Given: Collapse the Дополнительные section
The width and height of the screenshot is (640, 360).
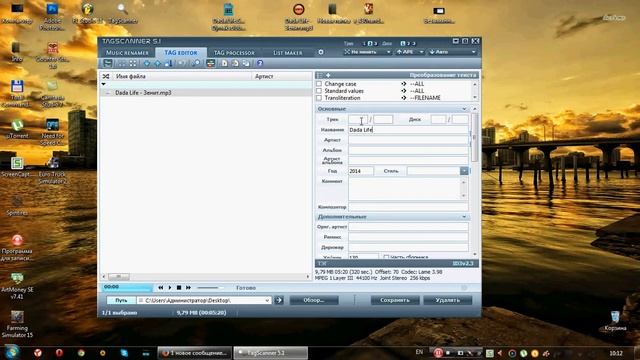Looking at the screenshot, I should click(x=464, y=217).
